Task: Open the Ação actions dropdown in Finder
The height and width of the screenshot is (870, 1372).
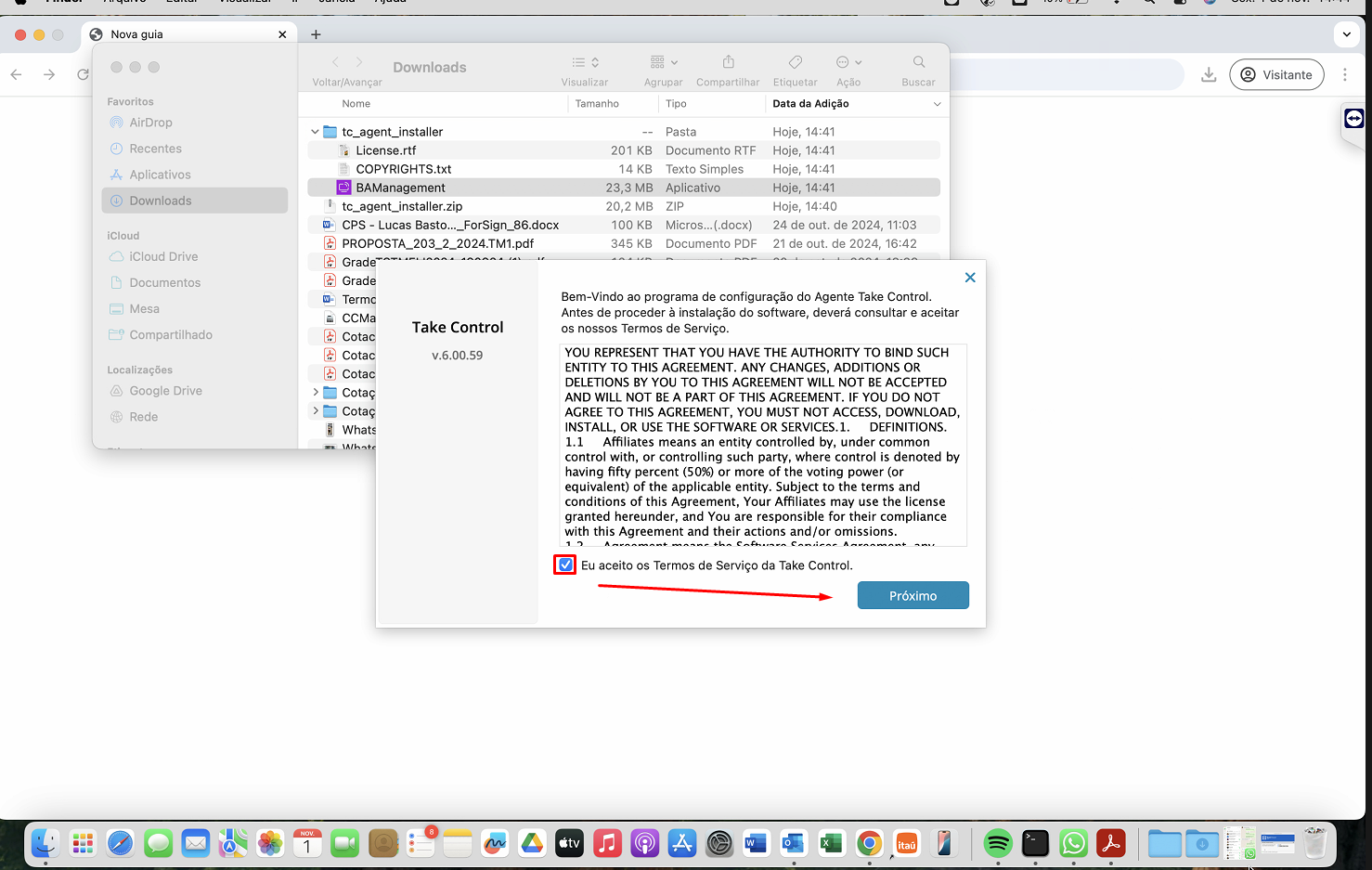Action: point(848,62)
